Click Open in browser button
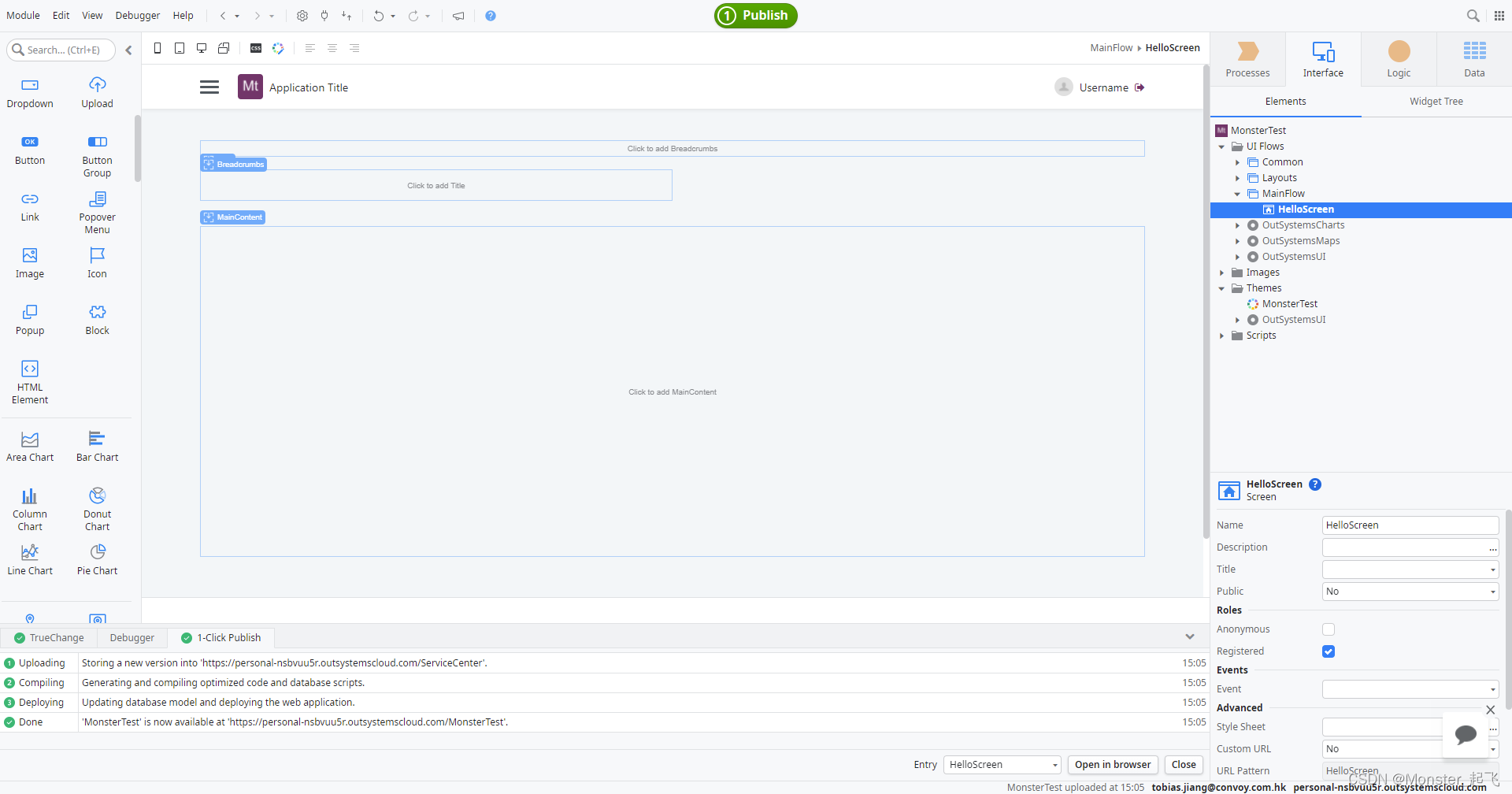The width and height of the screenshot is (1512, 794). (1113, 765)
